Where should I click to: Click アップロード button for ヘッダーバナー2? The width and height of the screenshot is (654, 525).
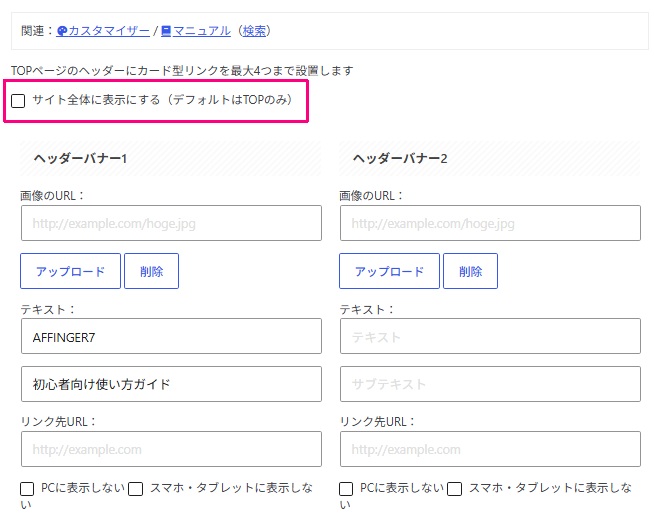pos(389,271)
